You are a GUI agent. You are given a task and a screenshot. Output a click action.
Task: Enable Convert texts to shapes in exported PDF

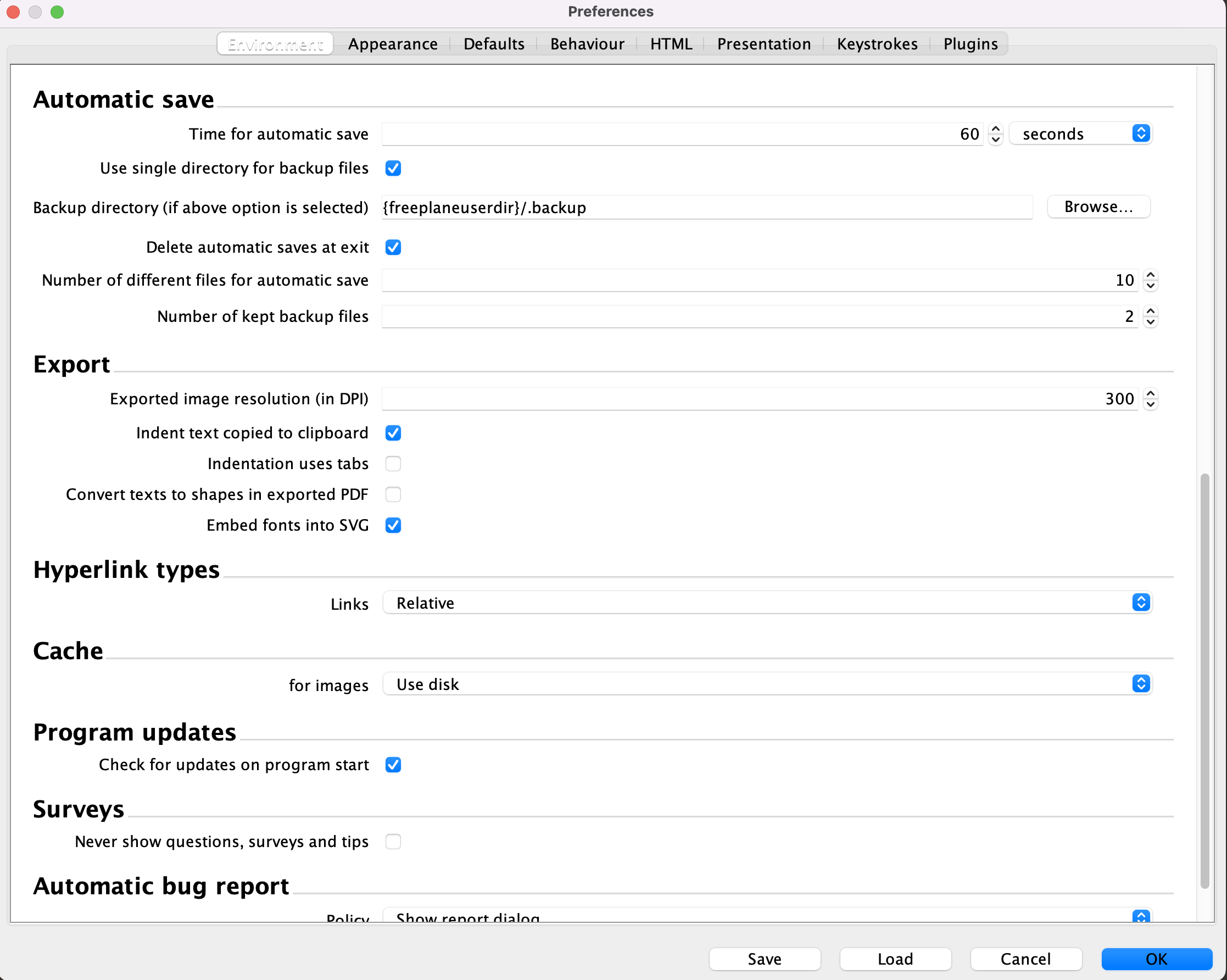coord(393,494)
